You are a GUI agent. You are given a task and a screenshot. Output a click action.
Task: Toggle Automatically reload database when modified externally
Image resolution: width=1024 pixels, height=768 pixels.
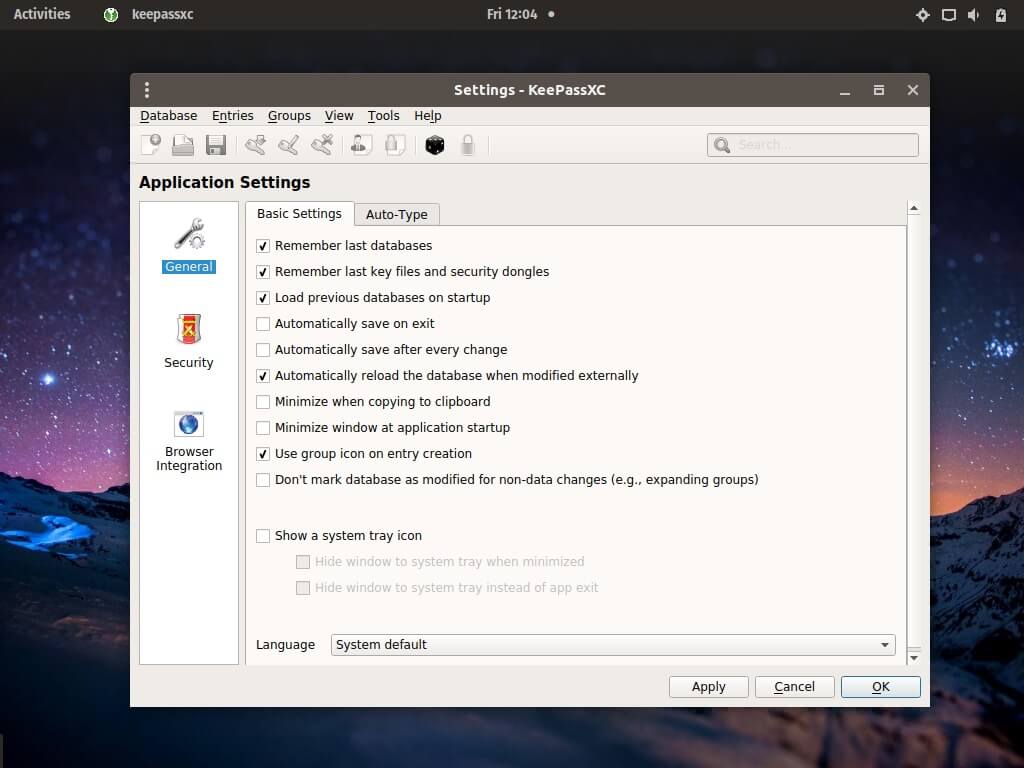pos(263,376)
